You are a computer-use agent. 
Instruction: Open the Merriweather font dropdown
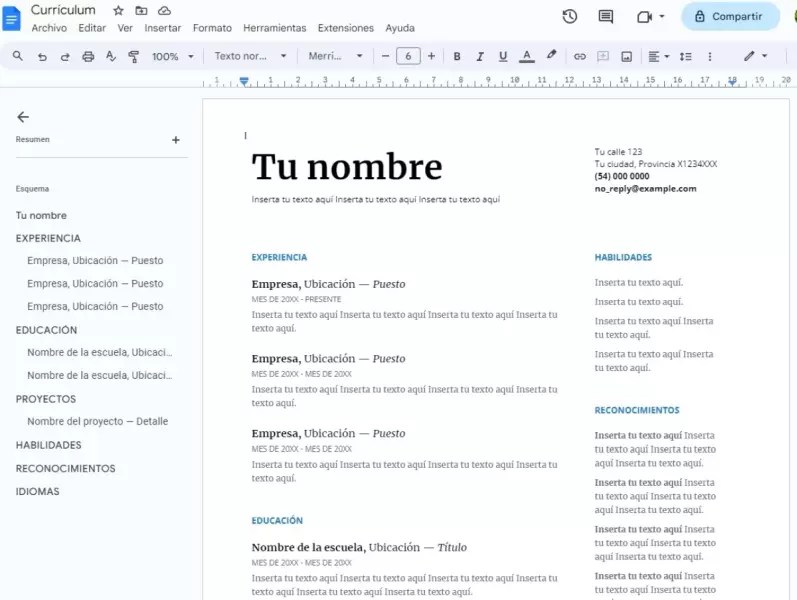coord(335,56)
